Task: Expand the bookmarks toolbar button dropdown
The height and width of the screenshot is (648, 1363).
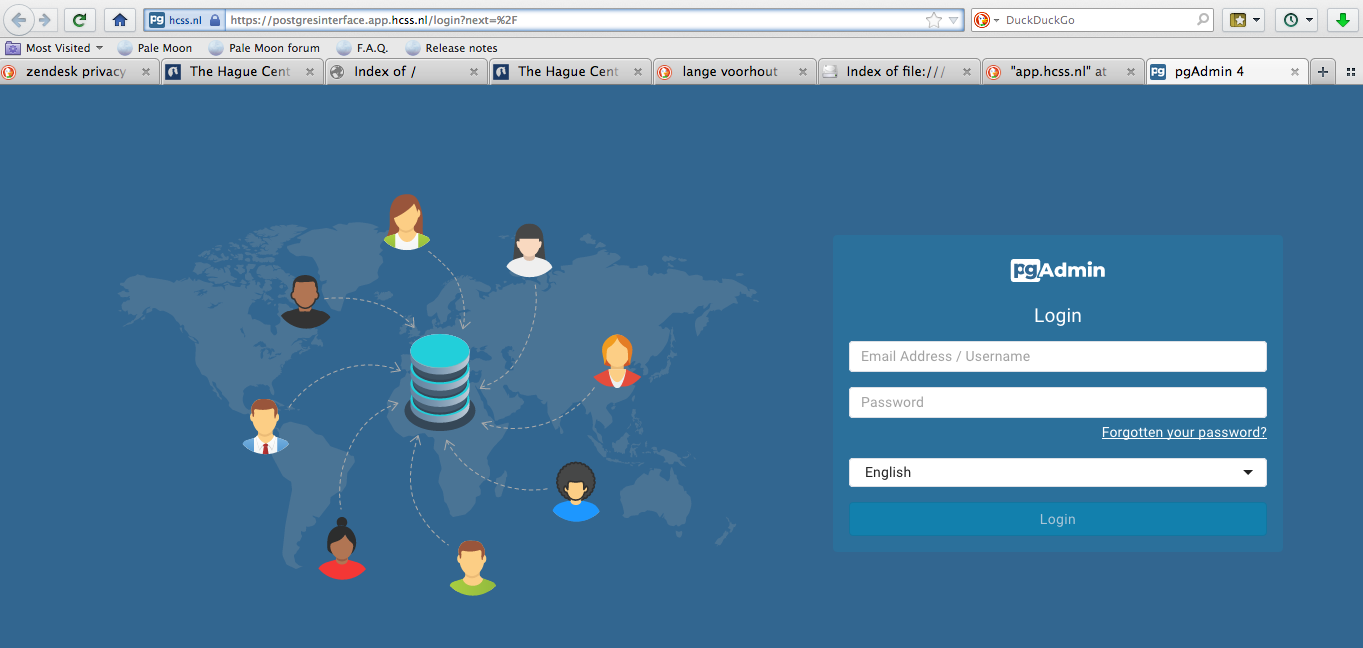Action: (1245, 20)
